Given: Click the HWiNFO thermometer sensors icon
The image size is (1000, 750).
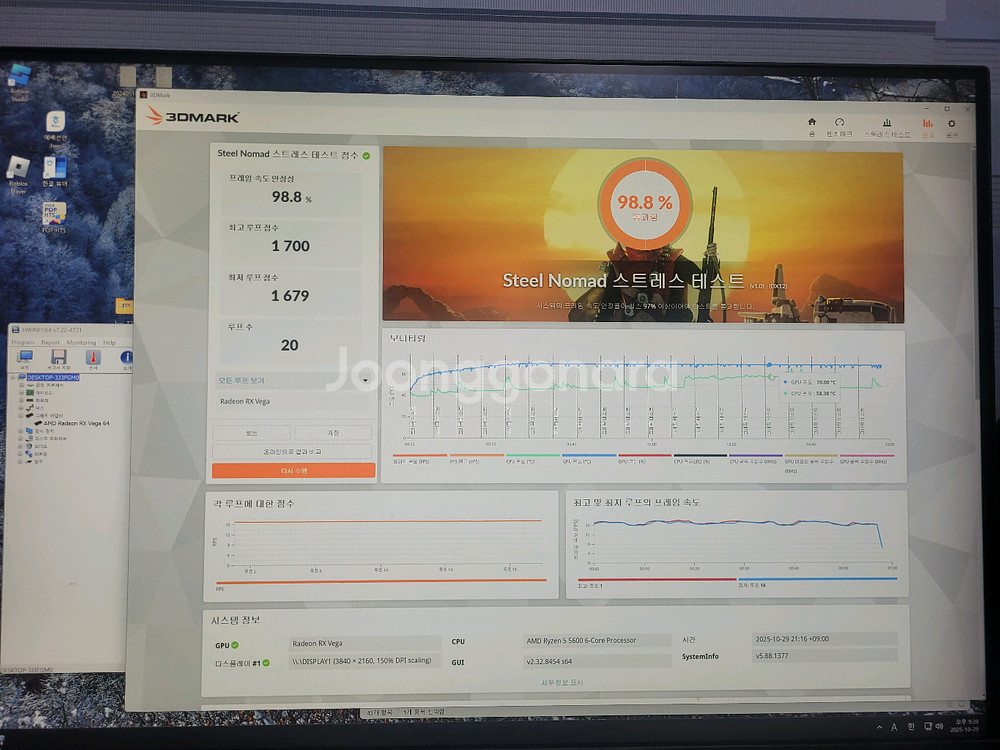Looking at the screenshot, I should tap(93, 359).
